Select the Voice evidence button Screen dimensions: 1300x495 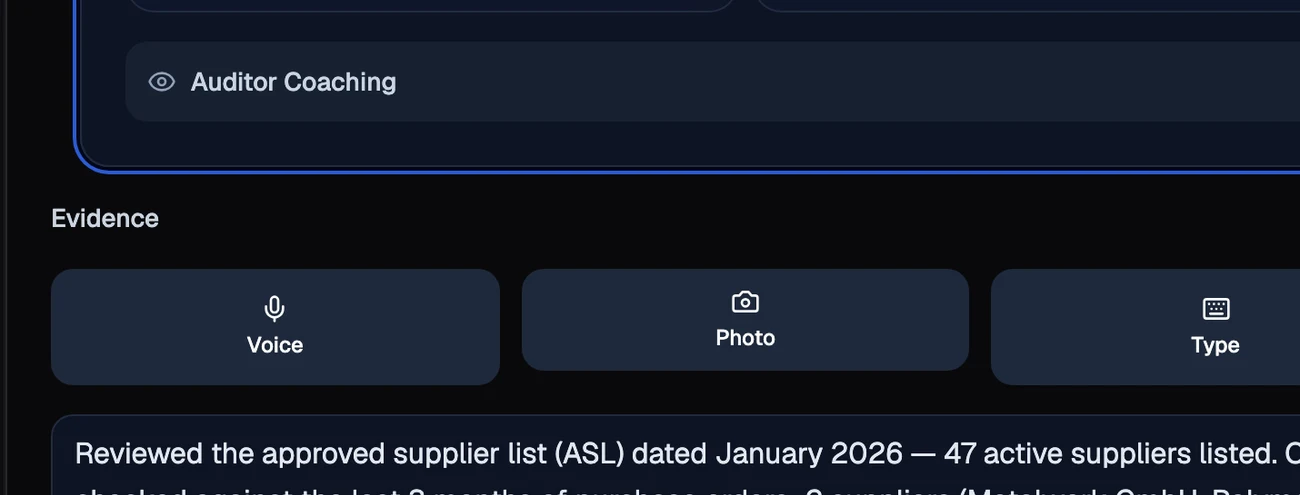[275, 327]
